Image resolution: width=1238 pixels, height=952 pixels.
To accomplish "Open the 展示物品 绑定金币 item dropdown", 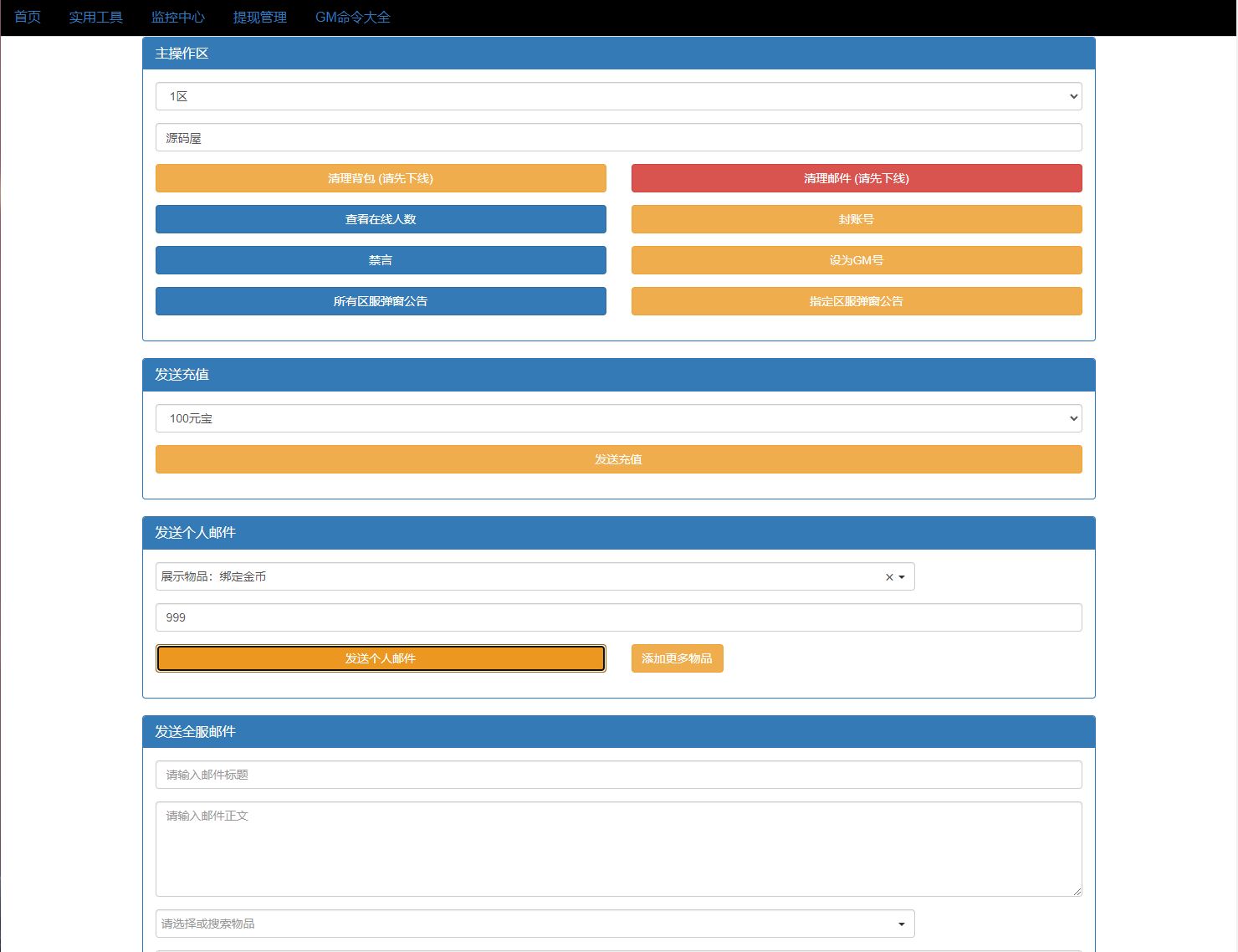I will 519,577.
